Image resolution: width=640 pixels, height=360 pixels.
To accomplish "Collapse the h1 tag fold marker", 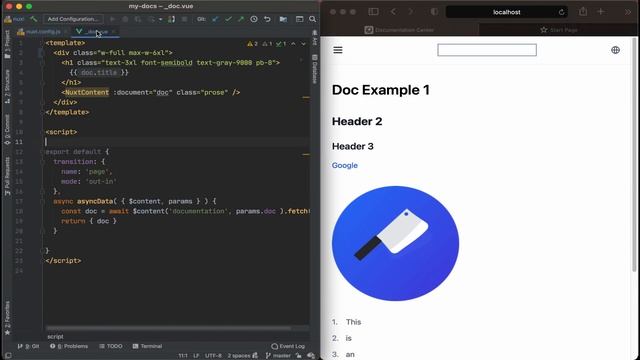I will [42, 62].
